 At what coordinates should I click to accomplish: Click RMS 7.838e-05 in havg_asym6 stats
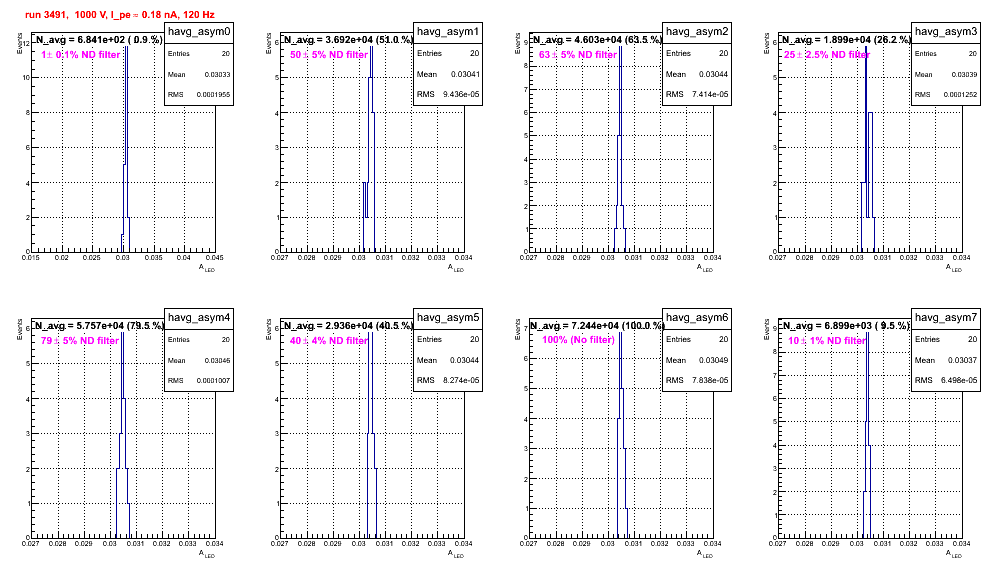[x=697, y=380]
